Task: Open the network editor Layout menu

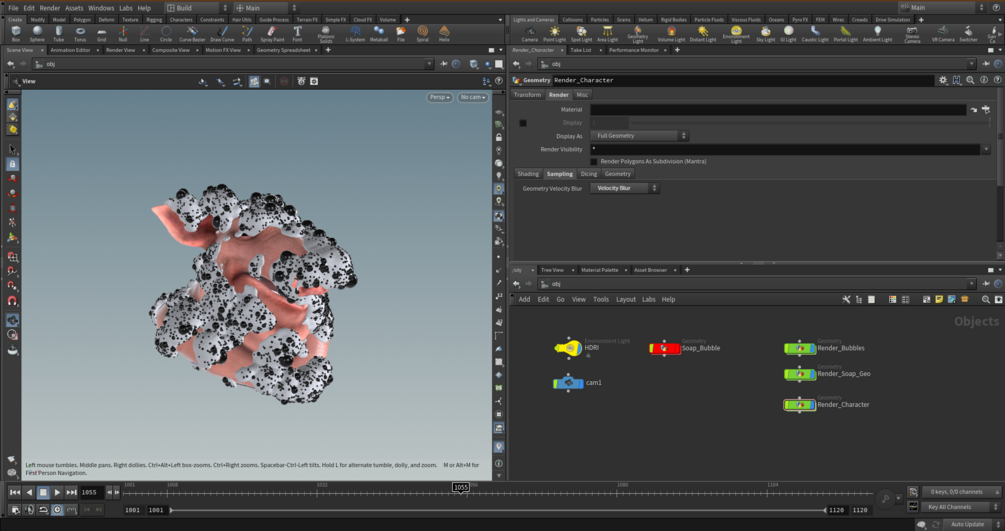Action: 626,299
